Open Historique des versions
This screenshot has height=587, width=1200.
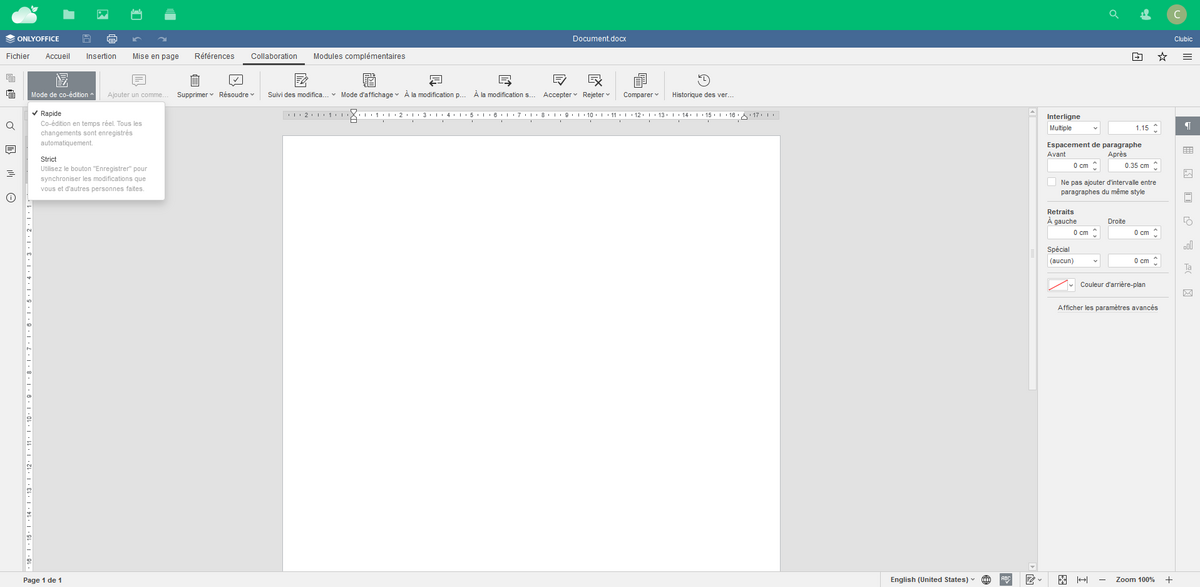(x=703, y=86)
